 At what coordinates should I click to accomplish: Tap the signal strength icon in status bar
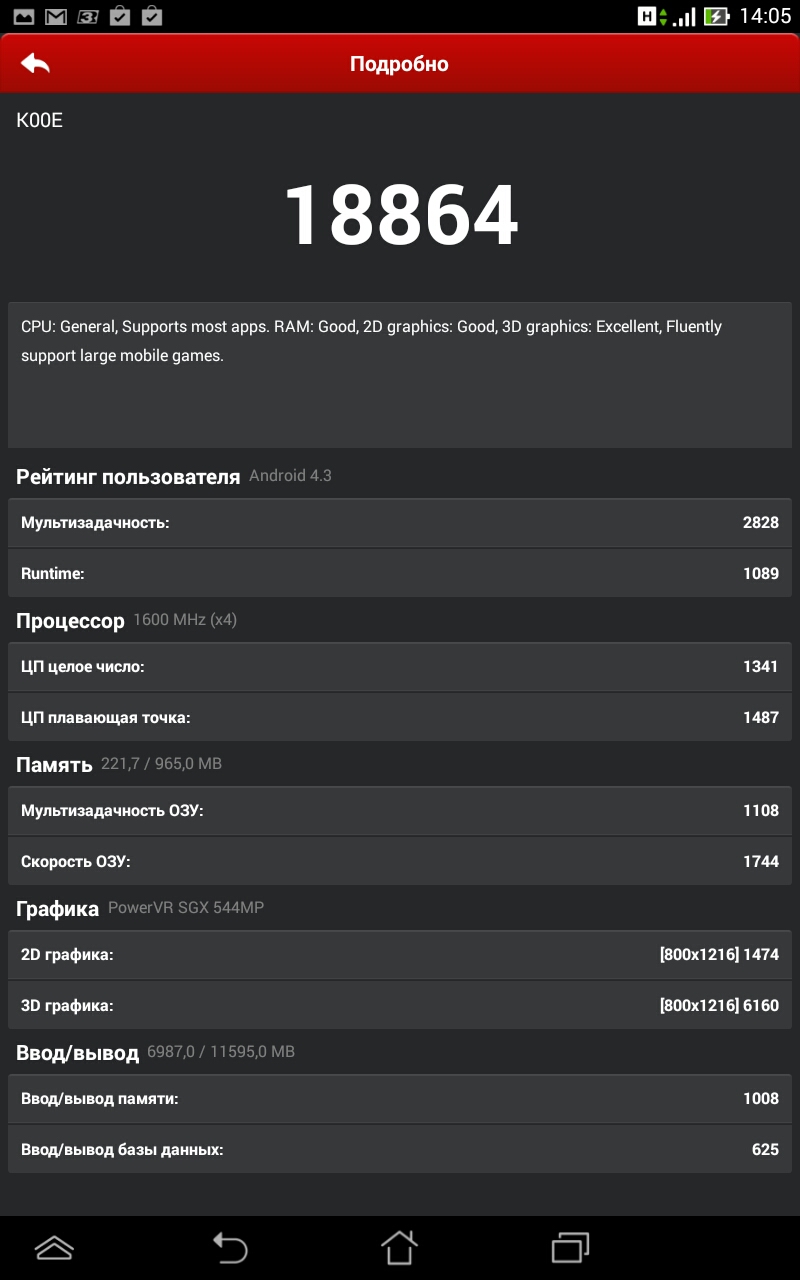684,16
